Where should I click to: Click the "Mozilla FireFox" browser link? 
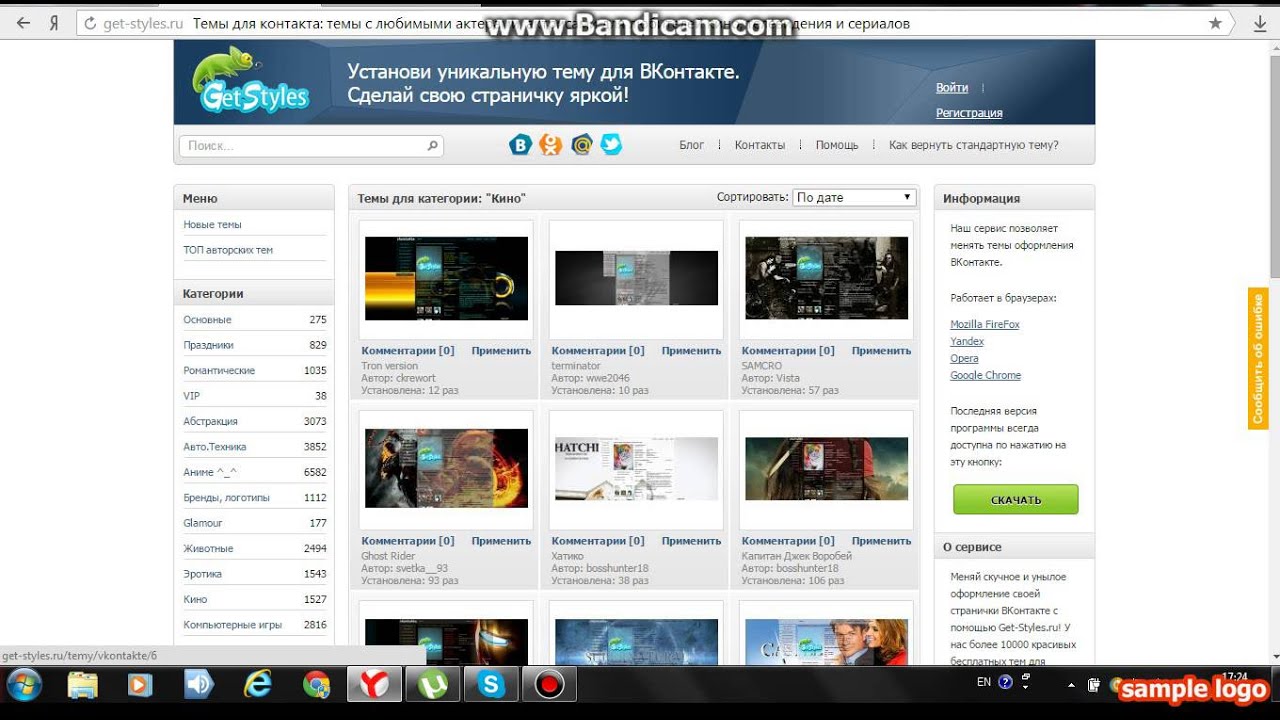985,324
